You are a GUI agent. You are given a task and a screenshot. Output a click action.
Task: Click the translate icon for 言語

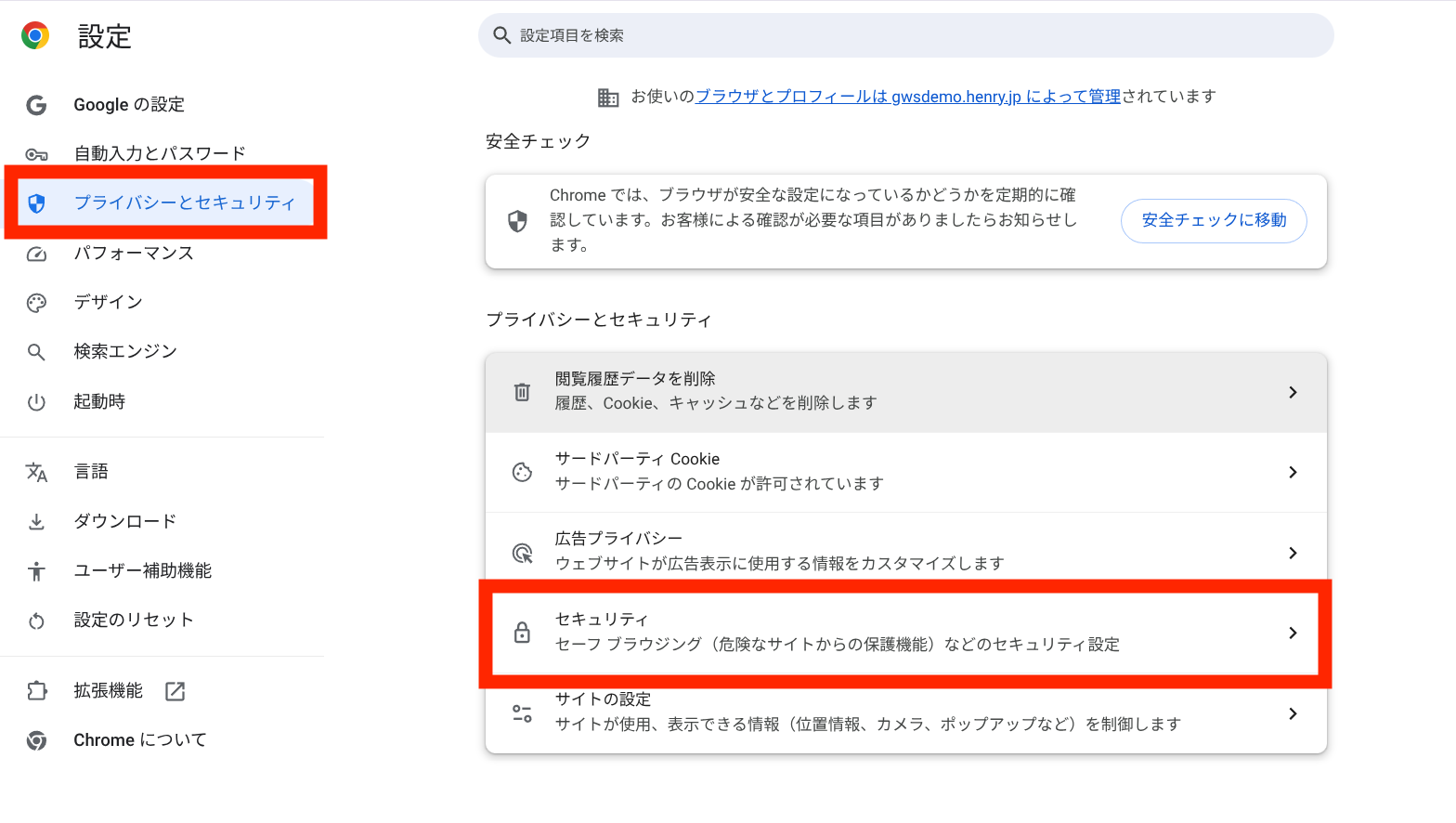pos(36,472)
